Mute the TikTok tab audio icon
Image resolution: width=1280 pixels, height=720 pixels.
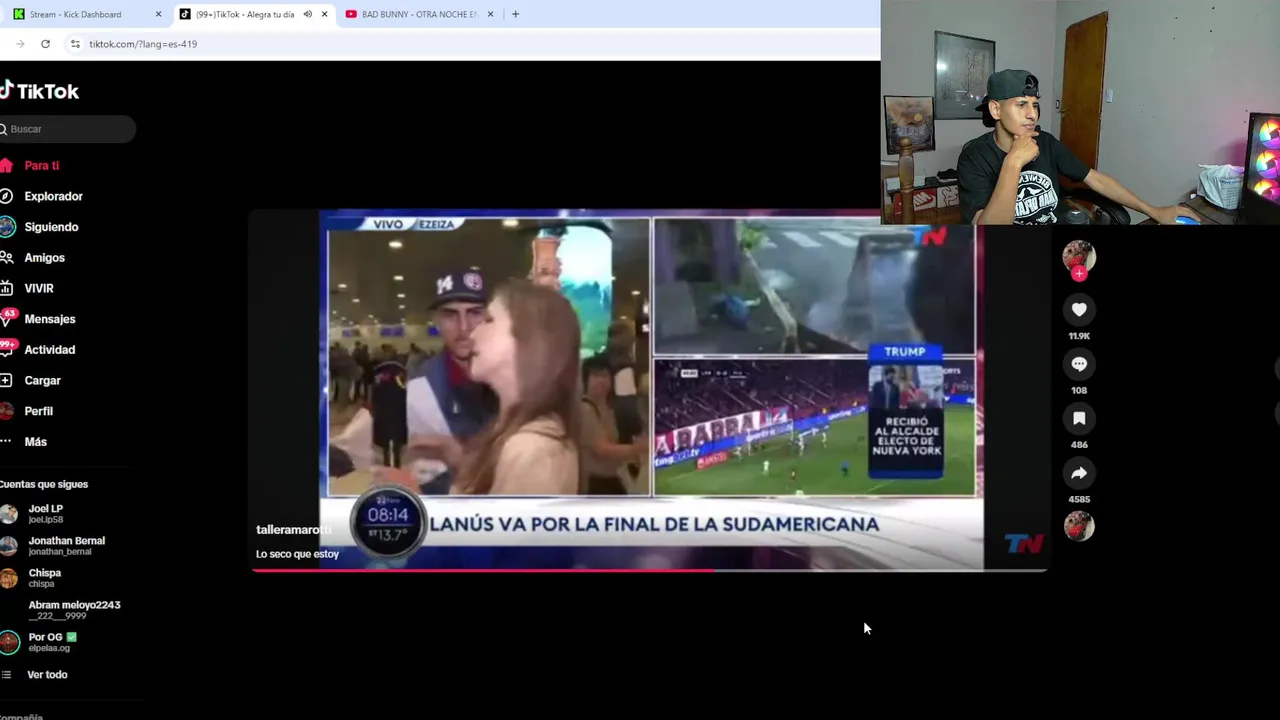pos(308,14)
